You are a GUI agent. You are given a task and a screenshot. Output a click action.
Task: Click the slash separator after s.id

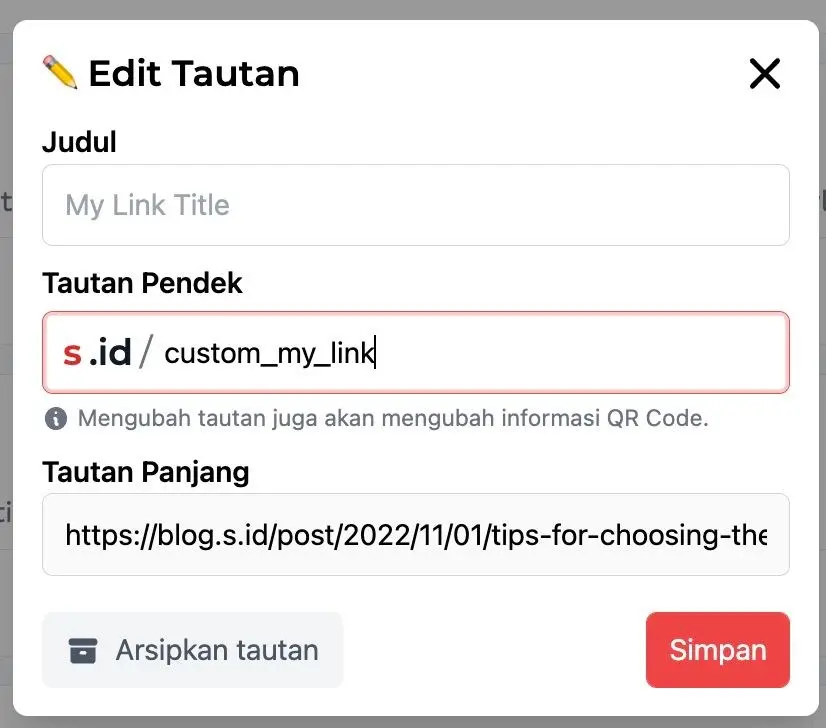click(x=147, y=353)
